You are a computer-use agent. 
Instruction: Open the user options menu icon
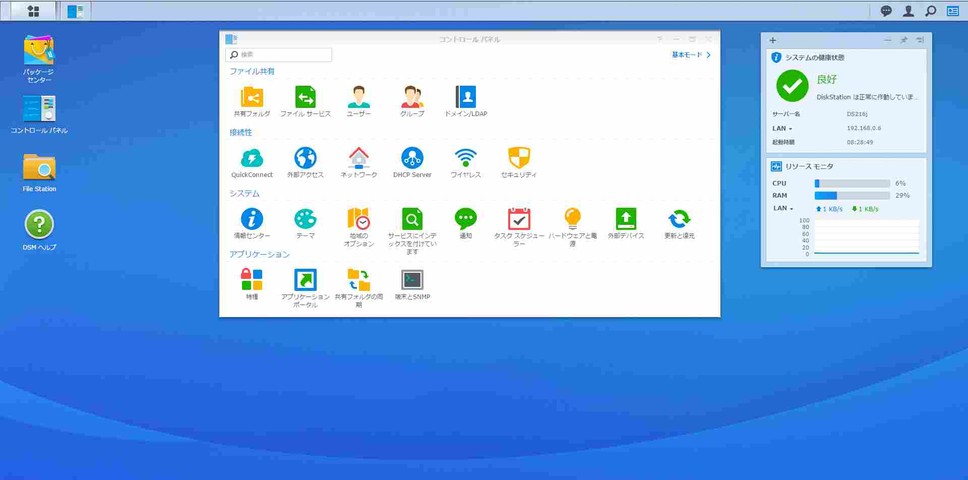(x=908, y=10)
